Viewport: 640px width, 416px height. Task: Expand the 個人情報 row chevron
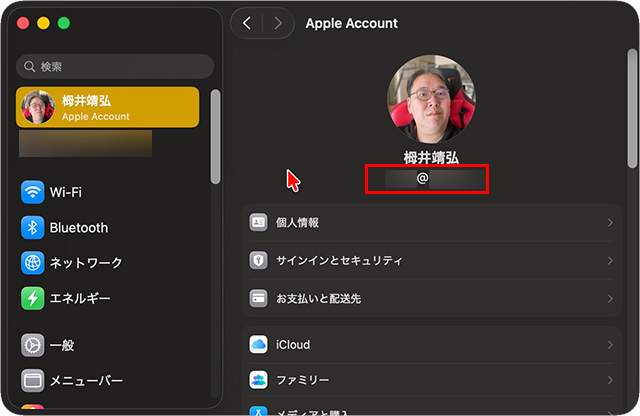610,222
